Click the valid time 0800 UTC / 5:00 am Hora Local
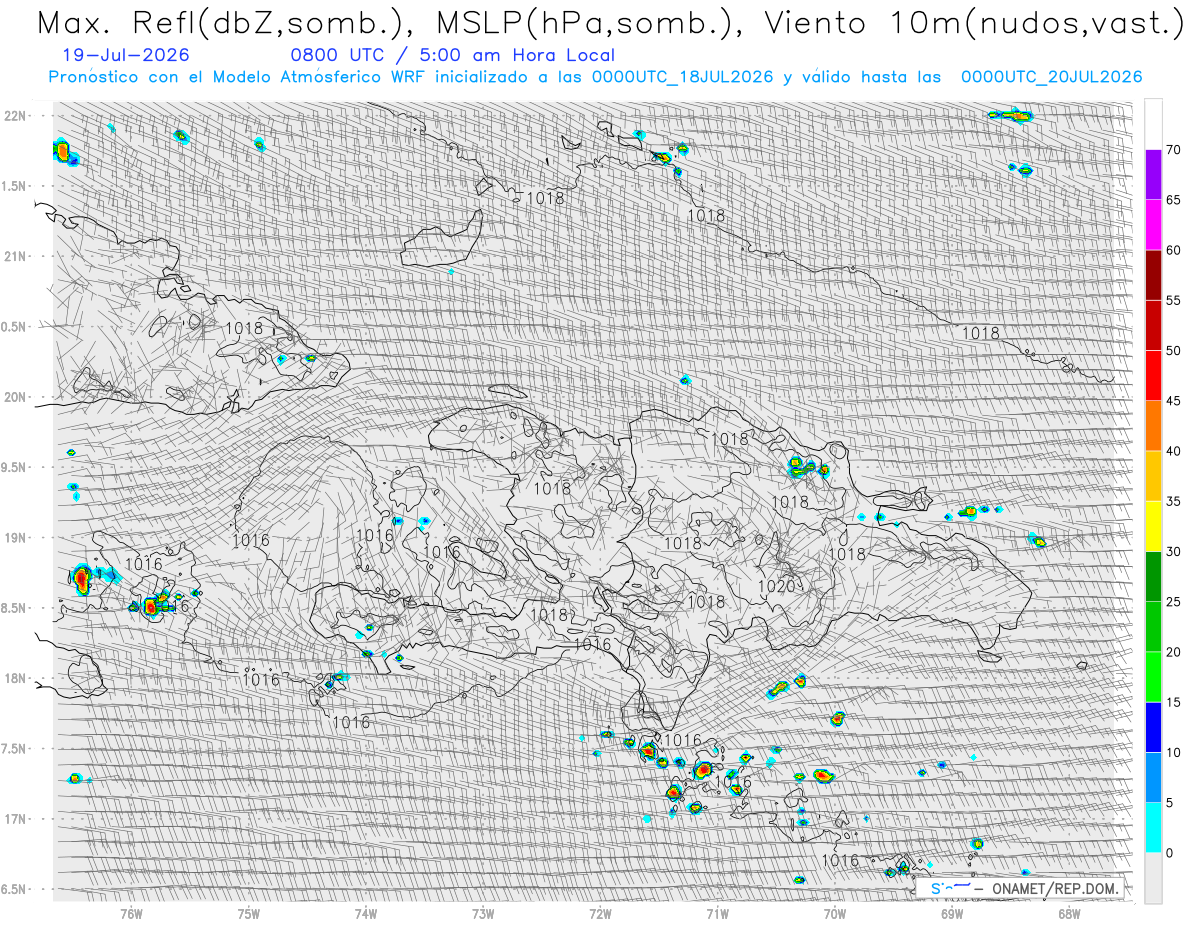 (x=452, y=56)
